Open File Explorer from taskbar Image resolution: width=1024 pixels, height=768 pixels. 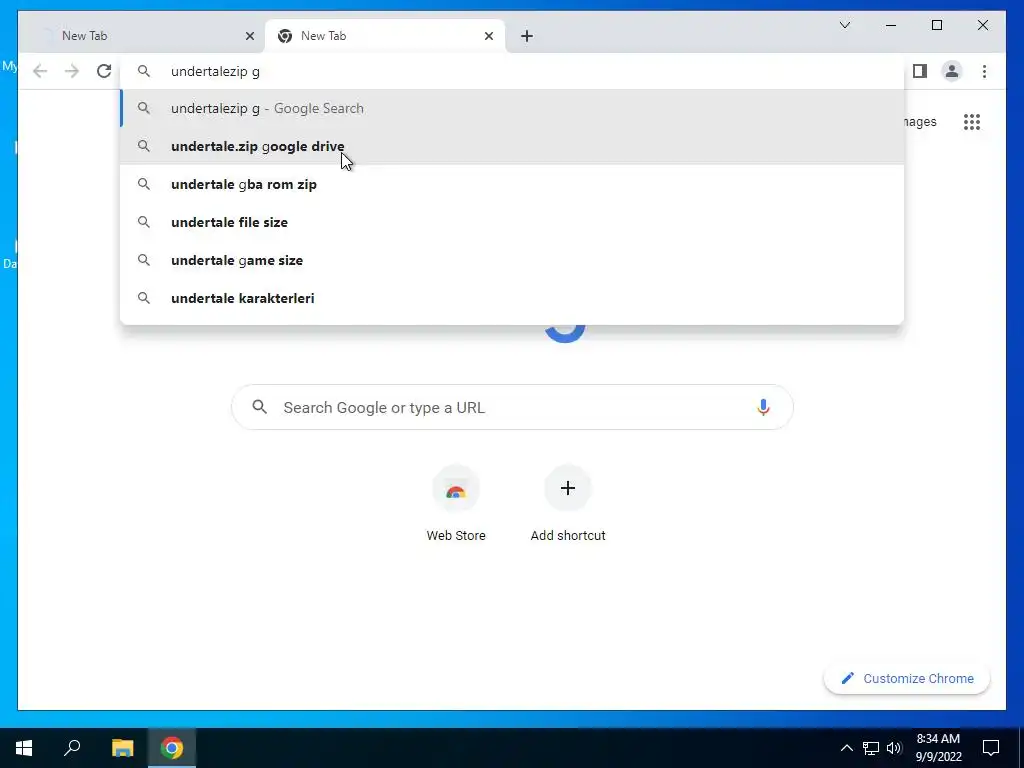[122, 748]
